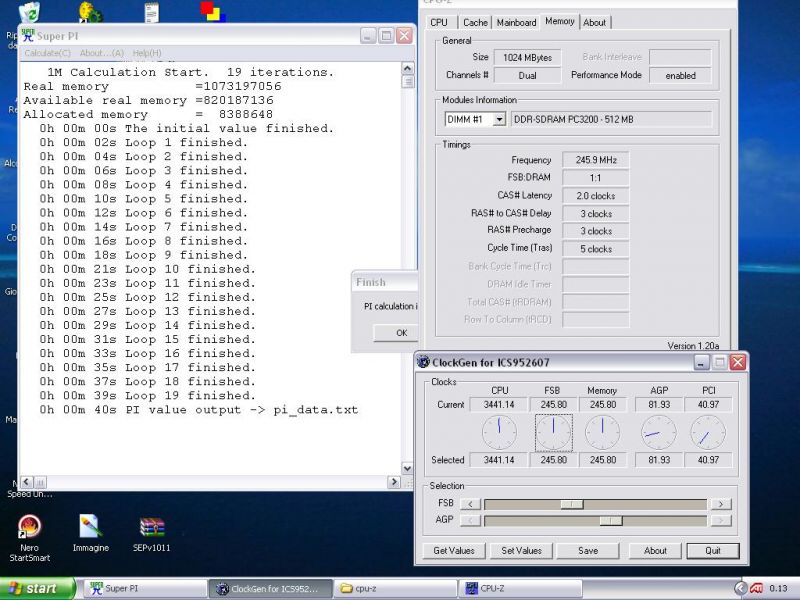Image resolution: width=800 pixels, height=600 pixels.
Task: Activate ClockGen taskbar button
Action: click(270, 588)
